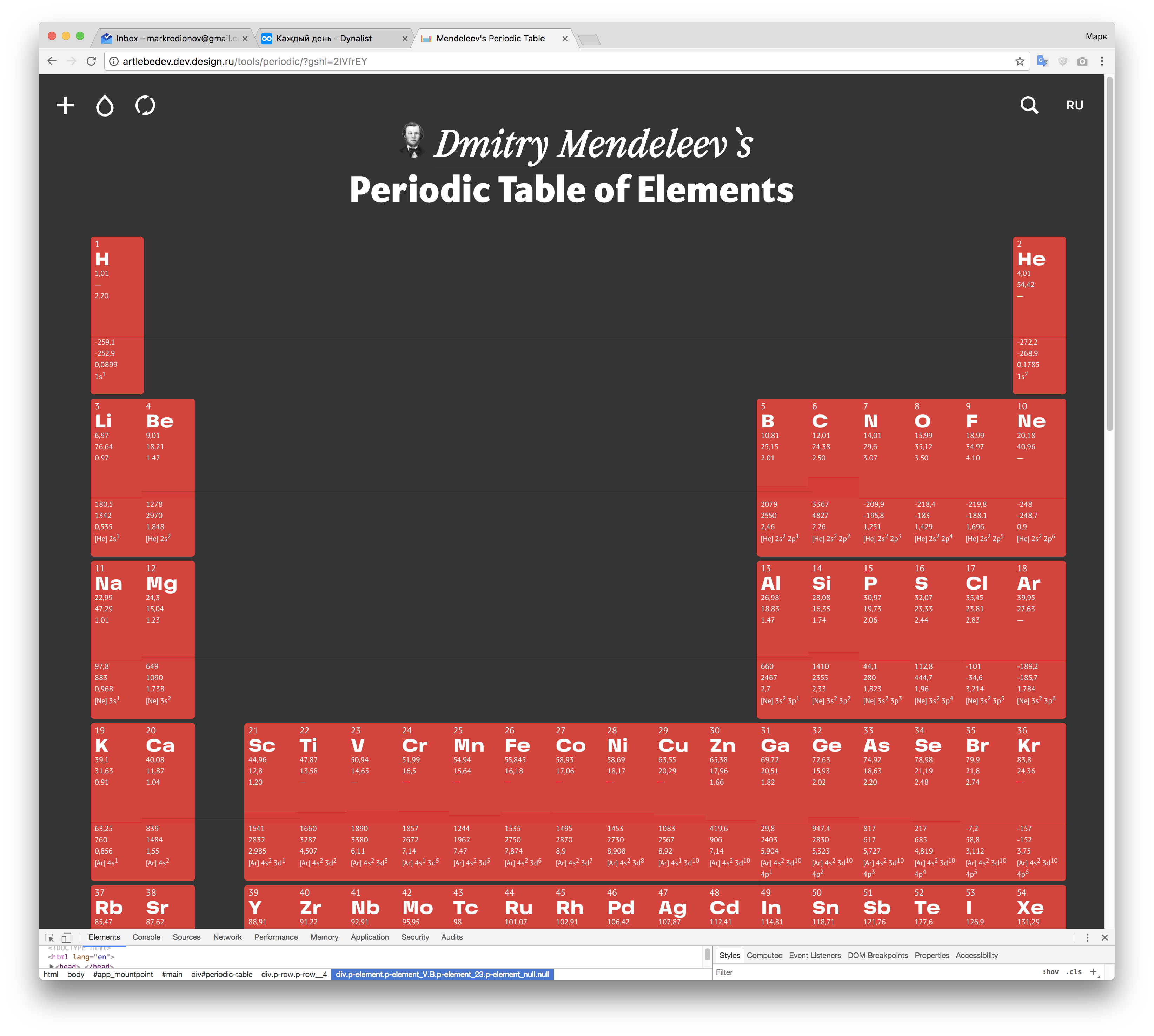The image size is (1154, 1036).
Task: Click the Google Translate extension icon
Action: click(x=1042, y=61)
